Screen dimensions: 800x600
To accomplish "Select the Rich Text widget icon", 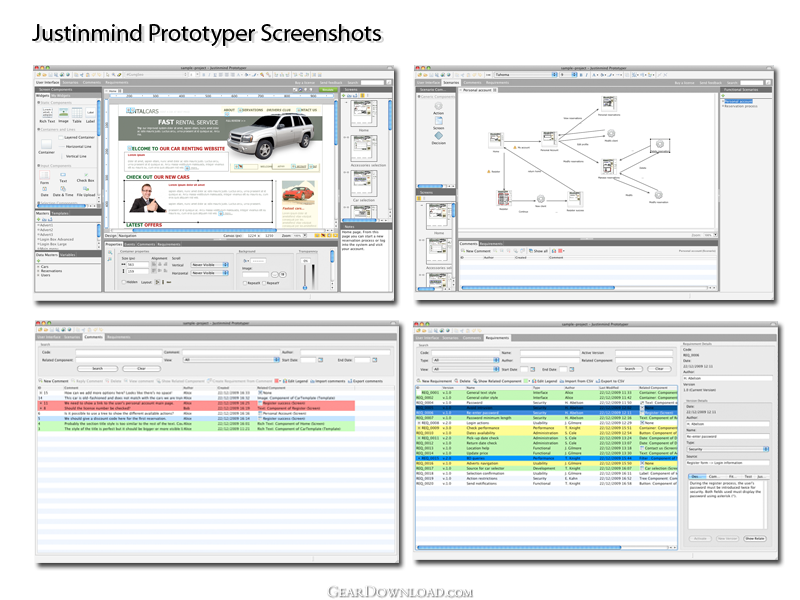I will click(x=47, y=112).
